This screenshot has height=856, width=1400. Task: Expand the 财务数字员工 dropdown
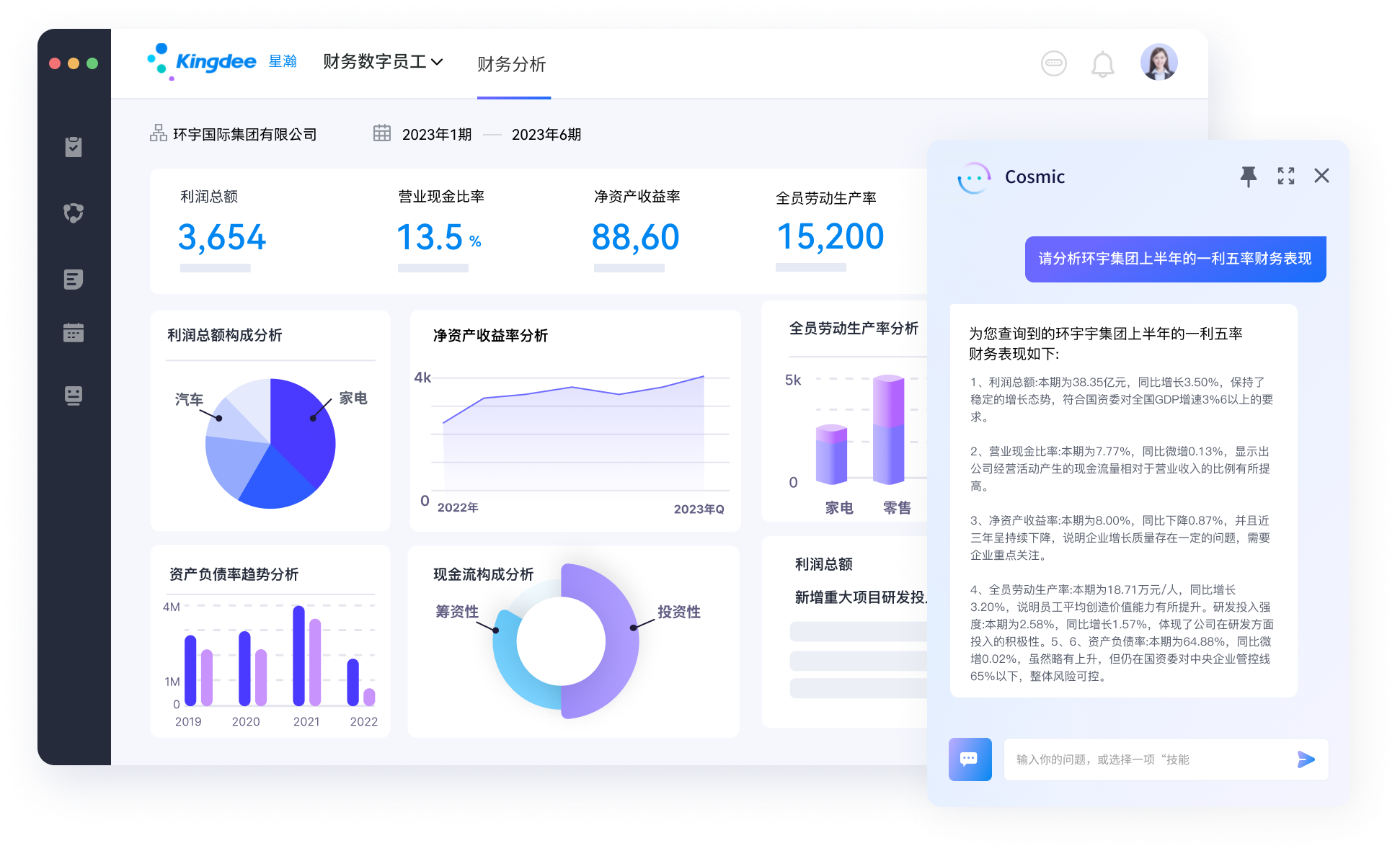[383, 62]
